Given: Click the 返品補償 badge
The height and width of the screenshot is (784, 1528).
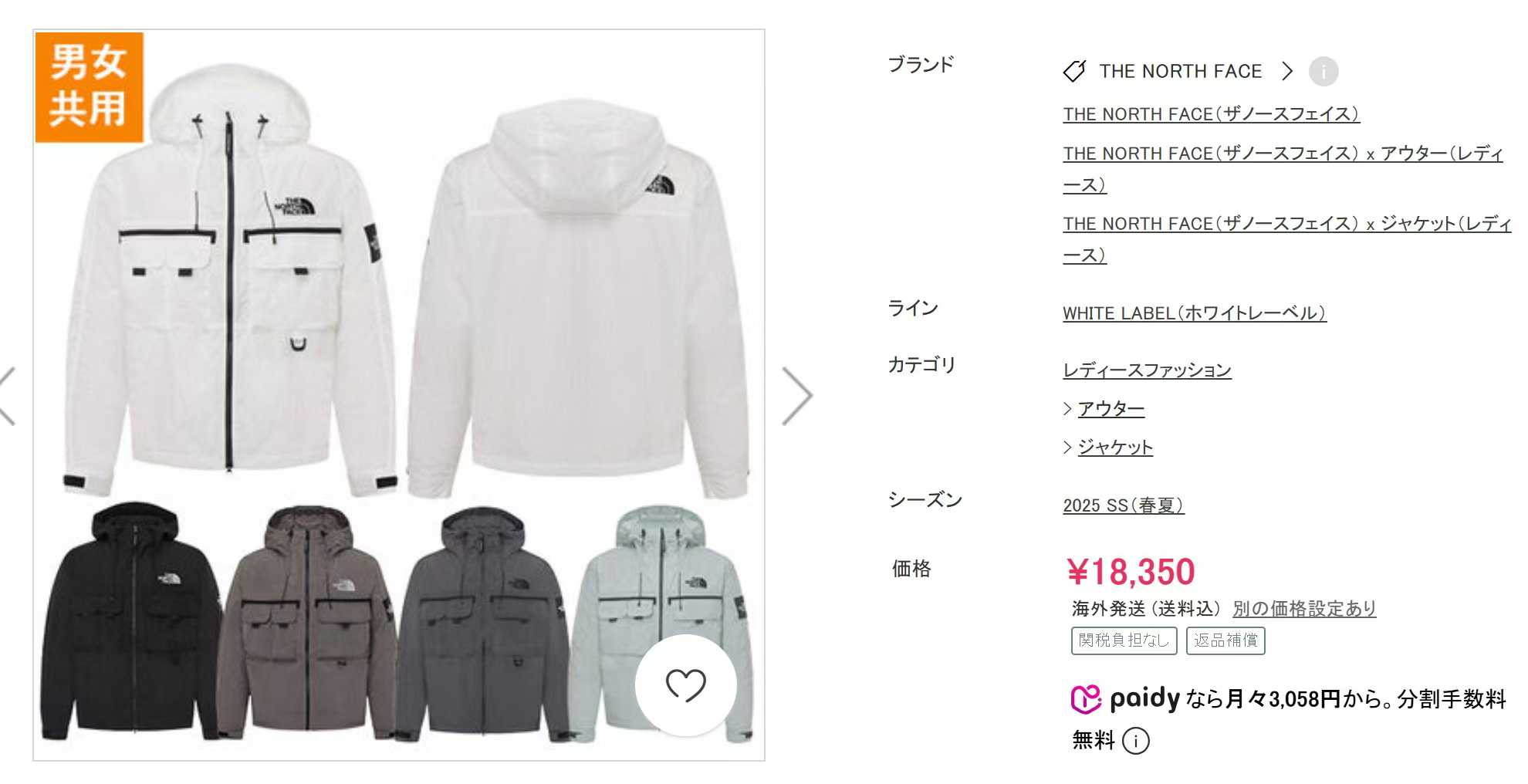Looking at the screenshot, I should [x=1225, y=640].
